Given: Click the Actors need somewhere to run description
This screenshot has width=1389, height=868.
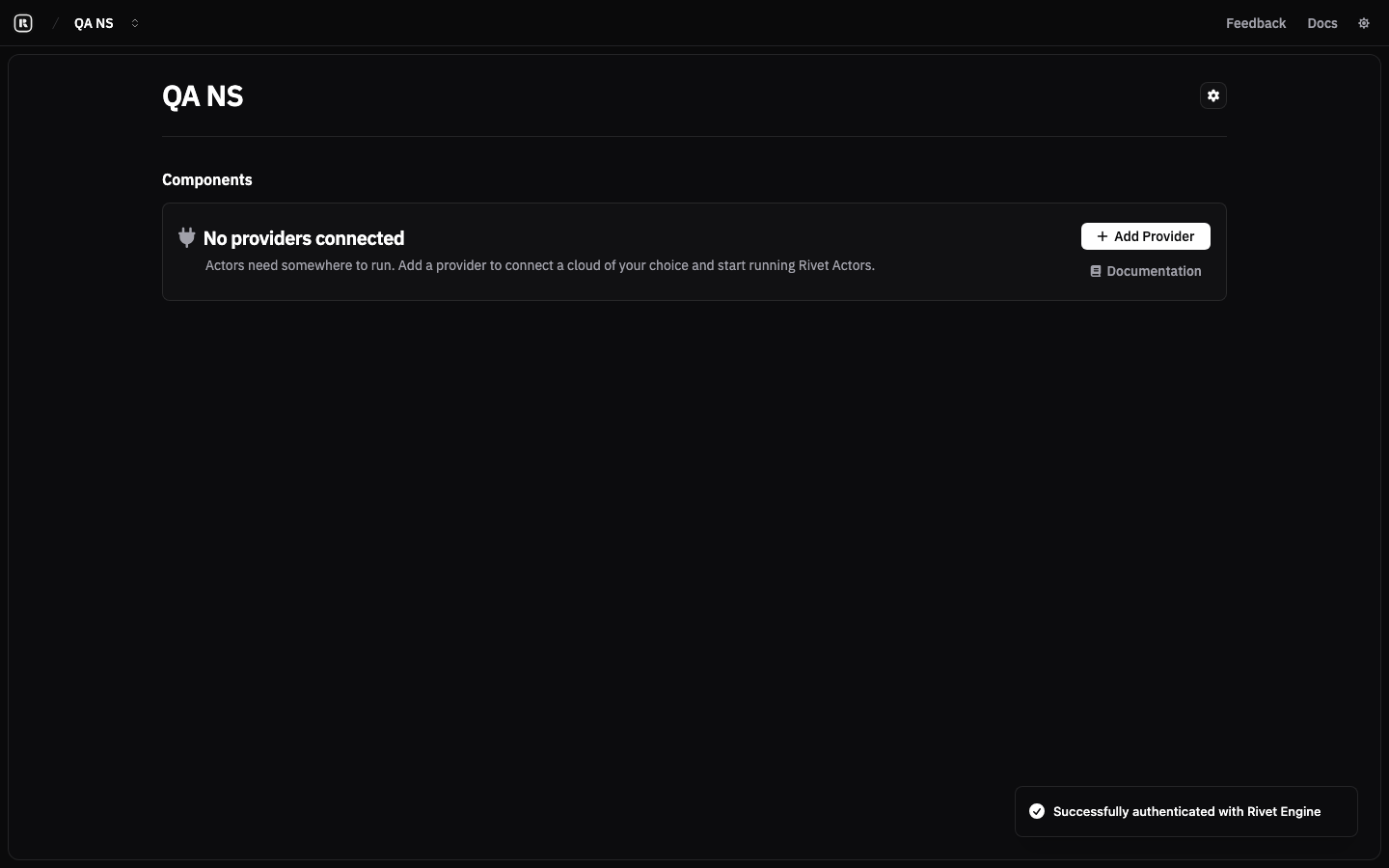Looking at the screenshot, I should click(540, 265).
